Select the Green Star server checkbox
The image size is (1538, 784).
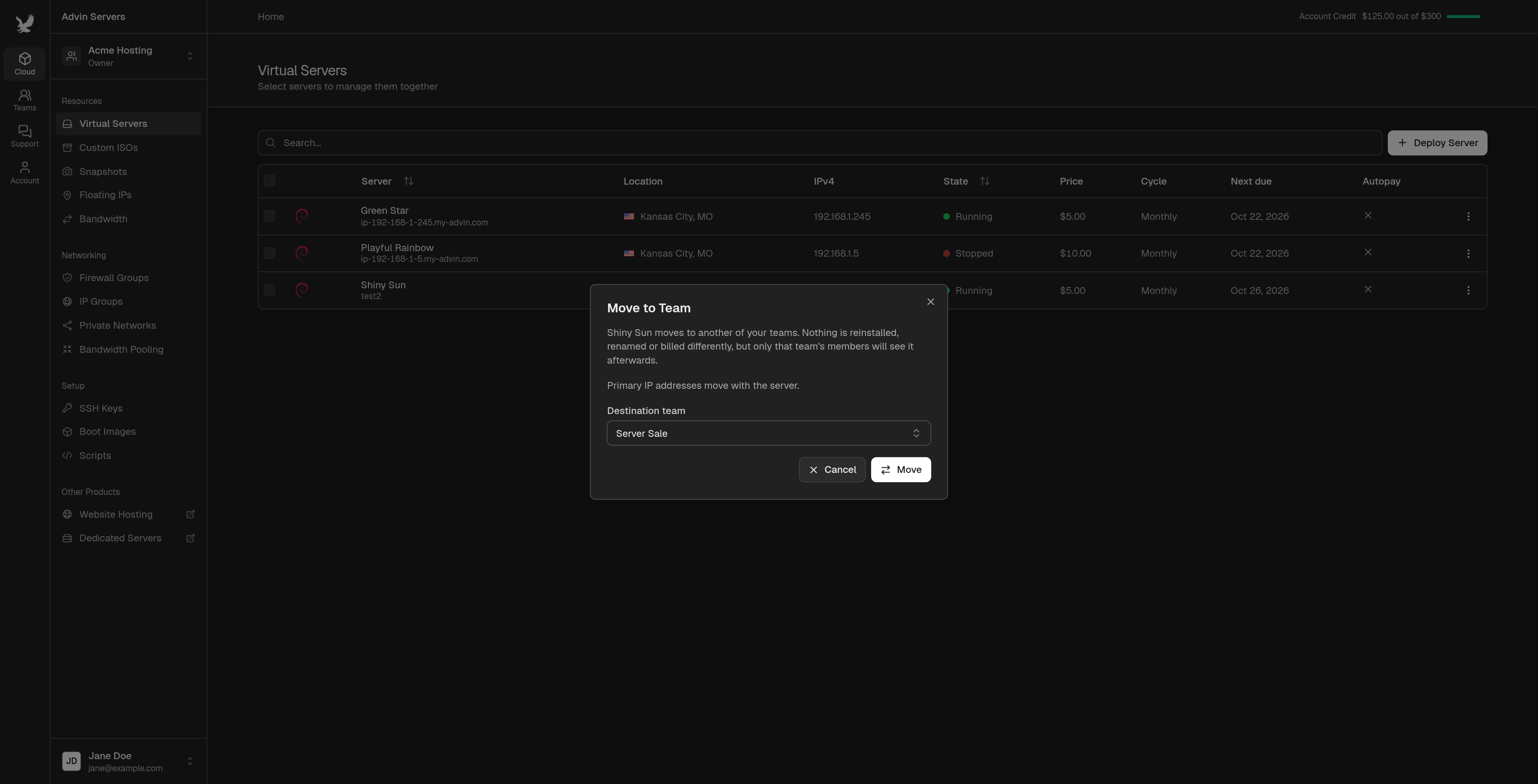tap(269, 216)
